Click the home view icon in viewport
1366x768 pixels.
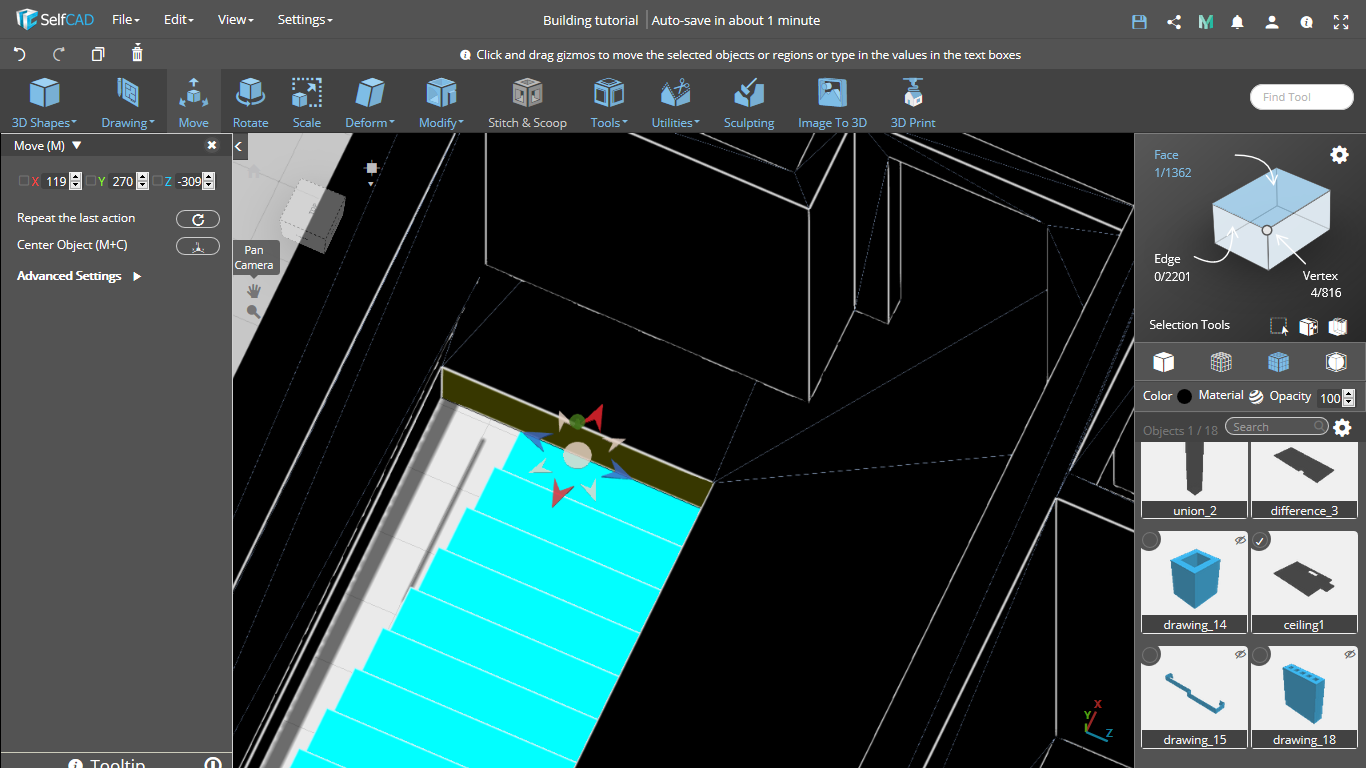click(x=253, y=171)
